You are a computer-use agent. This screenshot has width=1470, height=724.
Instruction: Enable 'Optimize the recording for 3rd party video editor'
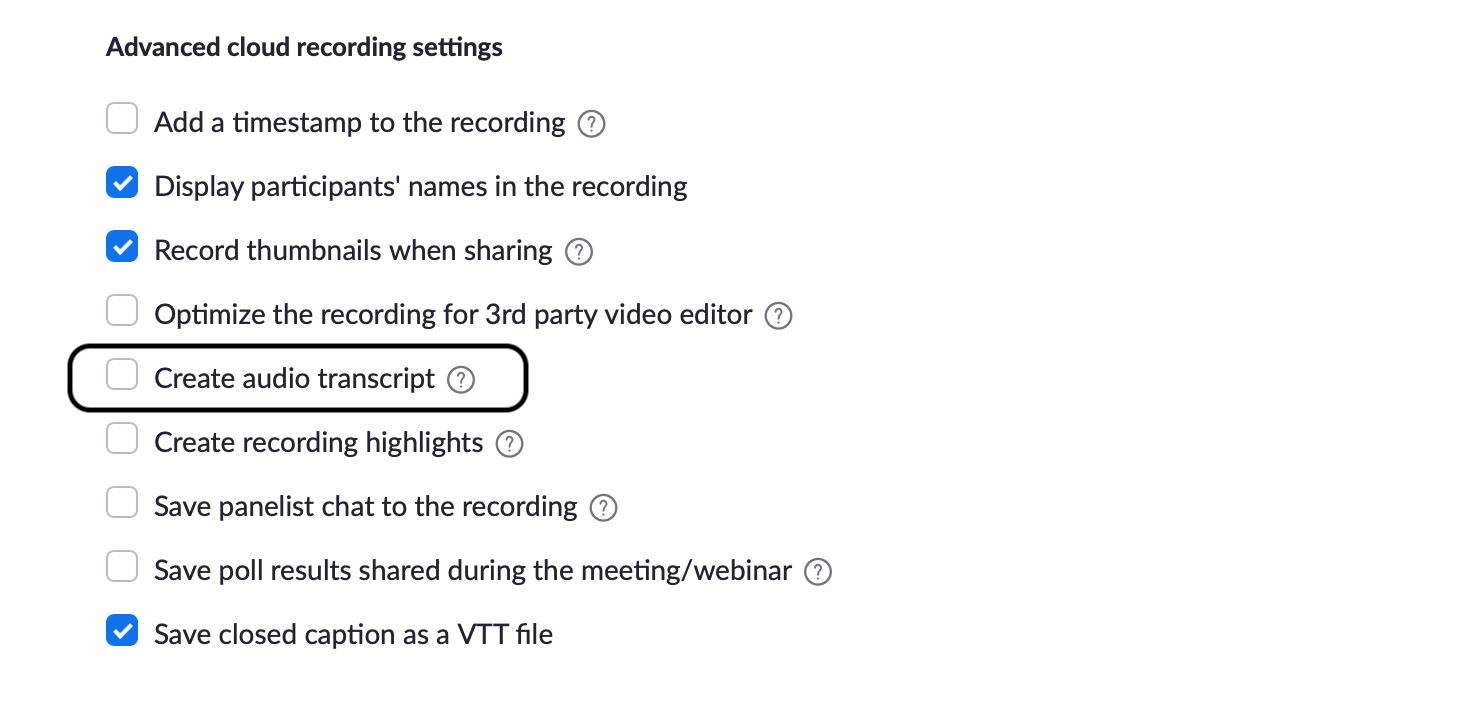pos(121,310)
